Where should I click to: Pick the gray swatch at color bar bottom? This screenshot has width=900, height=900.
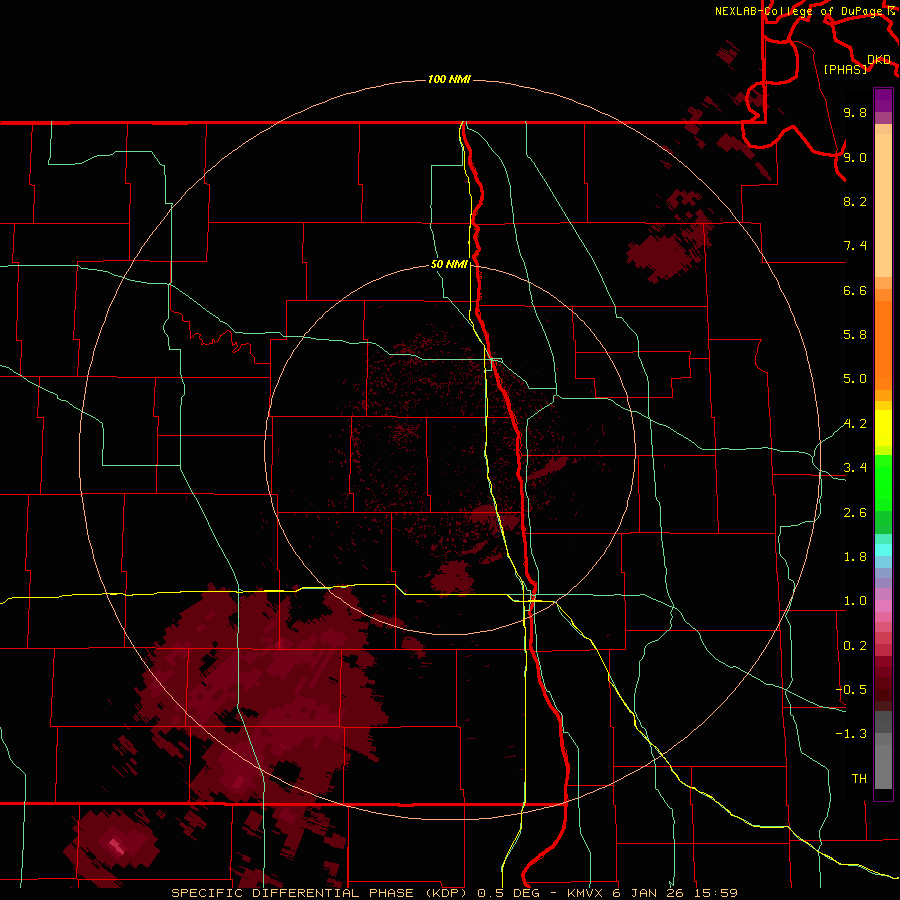[883, 769]
